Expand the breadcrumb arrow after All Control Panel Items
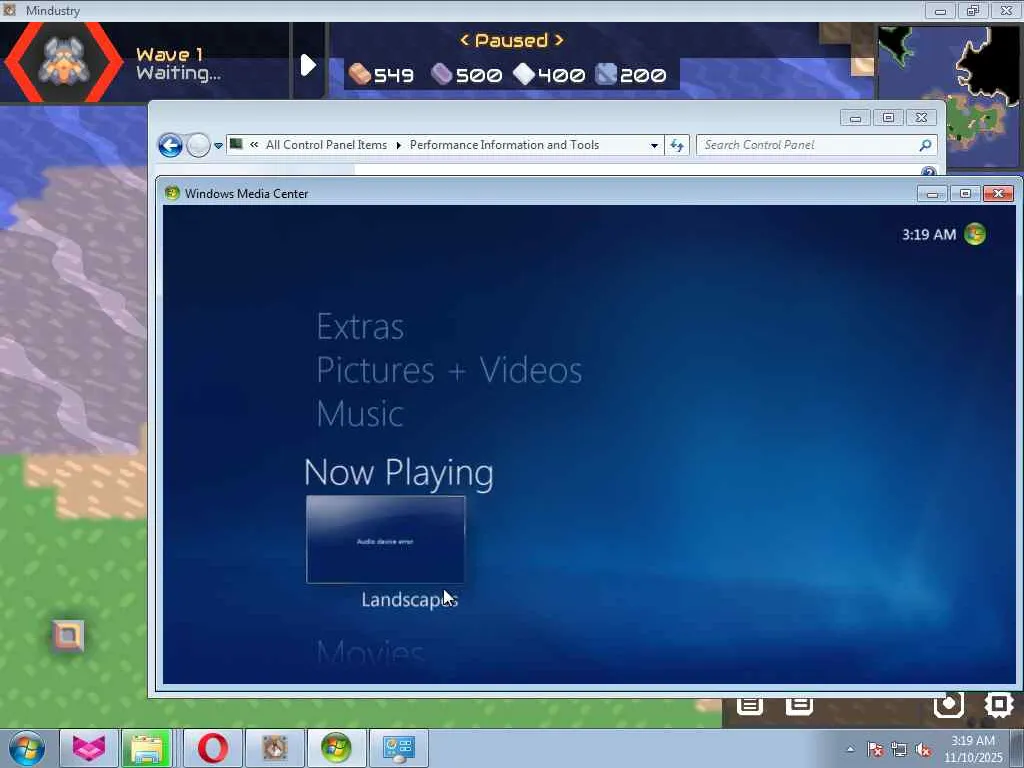 (398, 145)
